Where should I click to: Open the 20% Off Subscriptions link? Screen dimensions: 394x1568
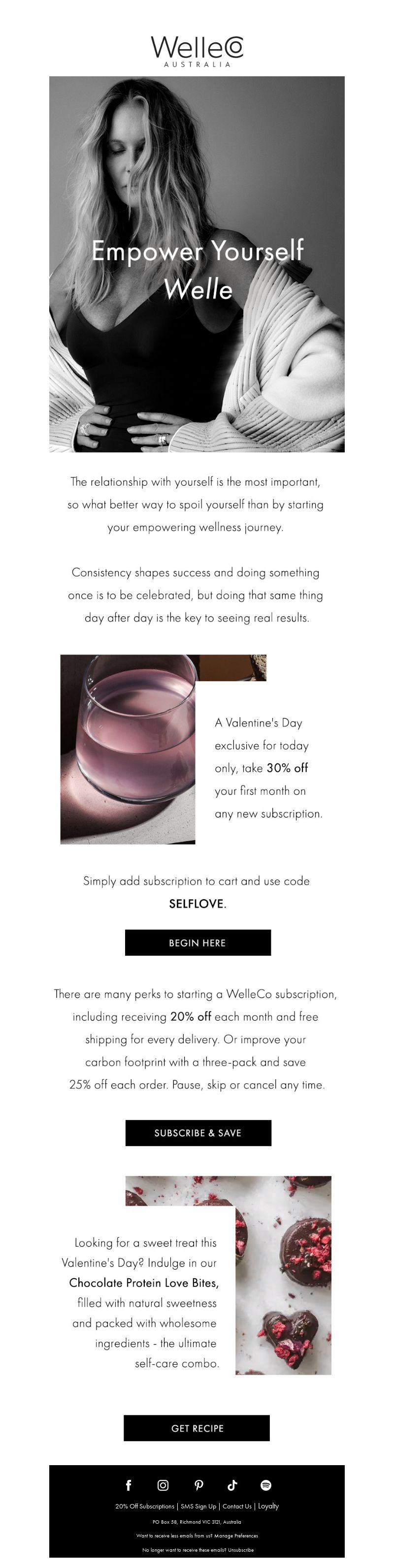(145, 1506)
